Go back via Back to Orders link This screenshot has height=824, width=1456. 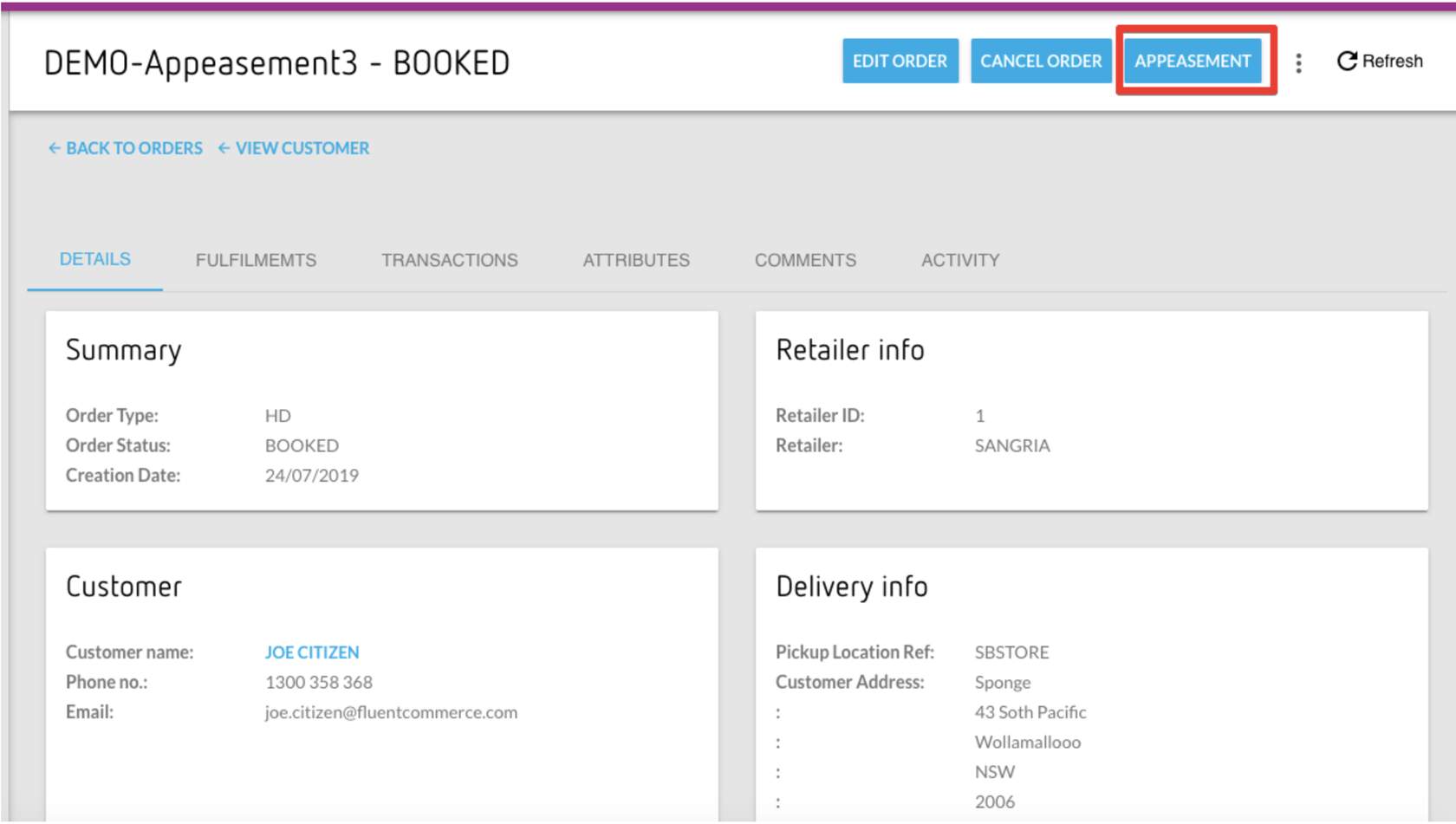[x=133, y=148]
